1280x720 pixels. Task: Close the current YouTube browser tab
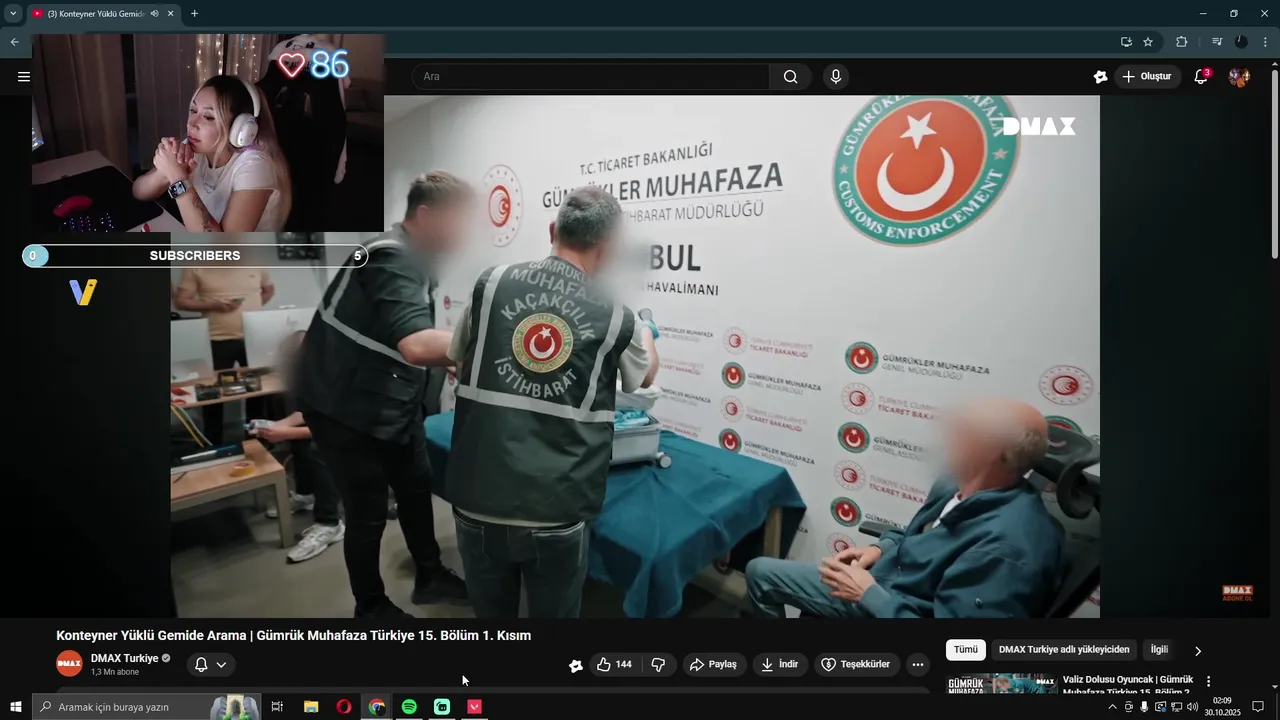click(171, 14)
